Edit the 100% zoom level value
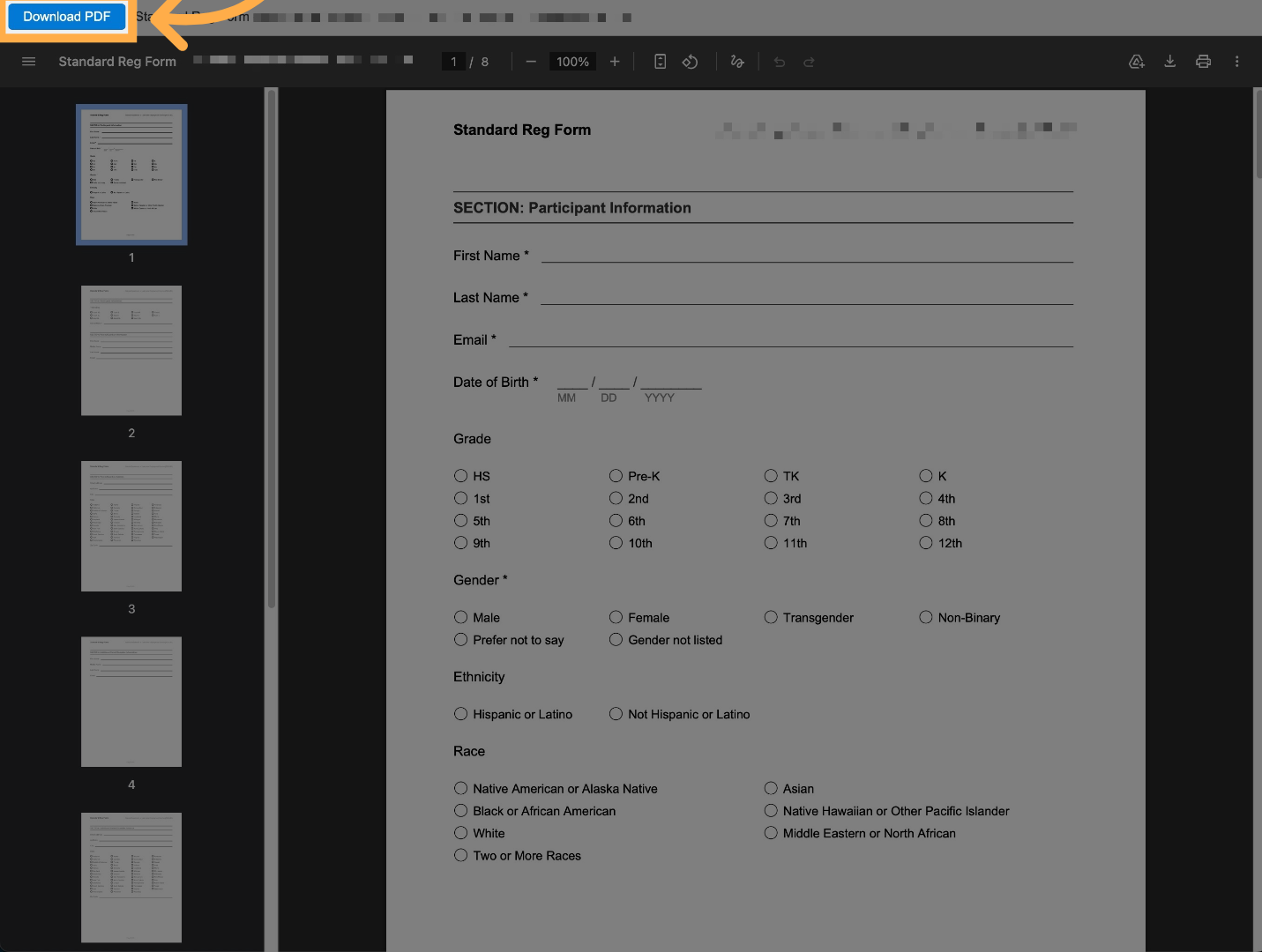Image resolution: width=1262 pixels, height=952 pixels. pyautogui.click(x=571, y=61)
